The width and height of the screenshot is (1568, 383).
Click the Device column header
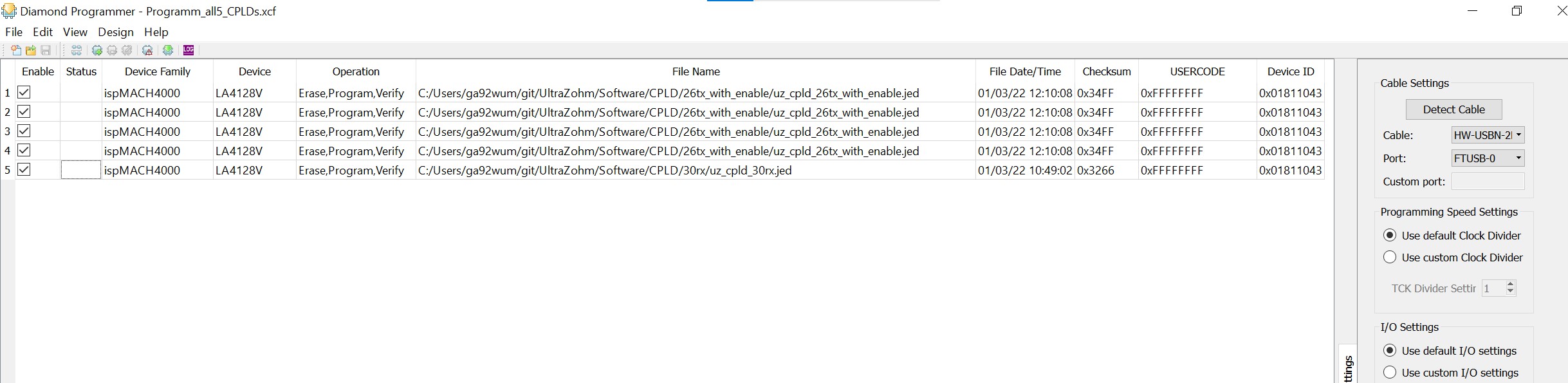coord(255,71)
